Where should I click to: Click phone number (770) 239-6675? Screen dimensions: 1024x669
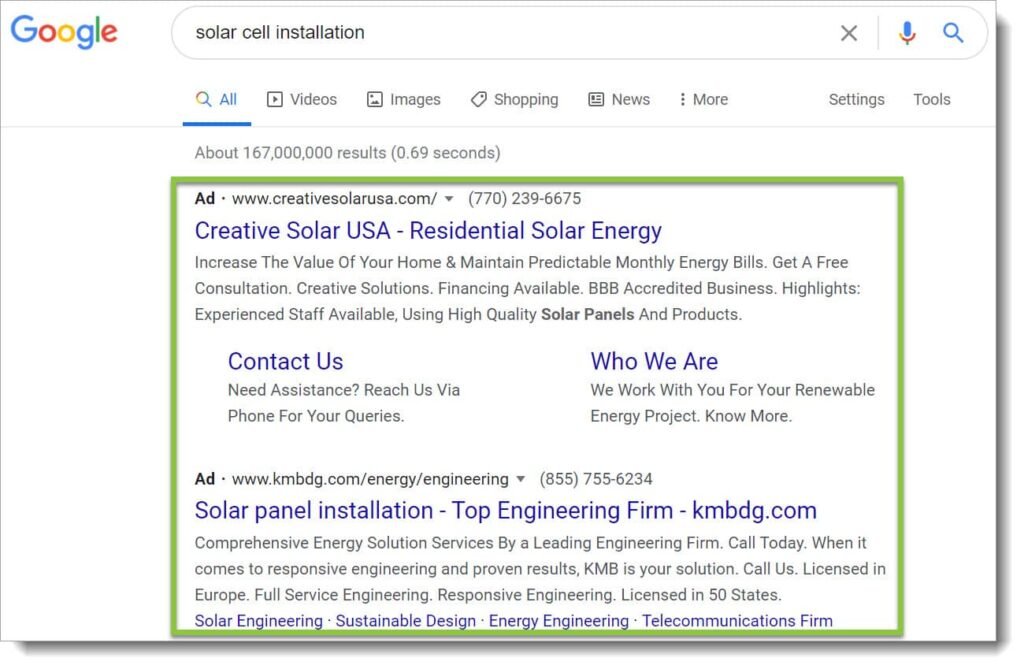[524, 199]
